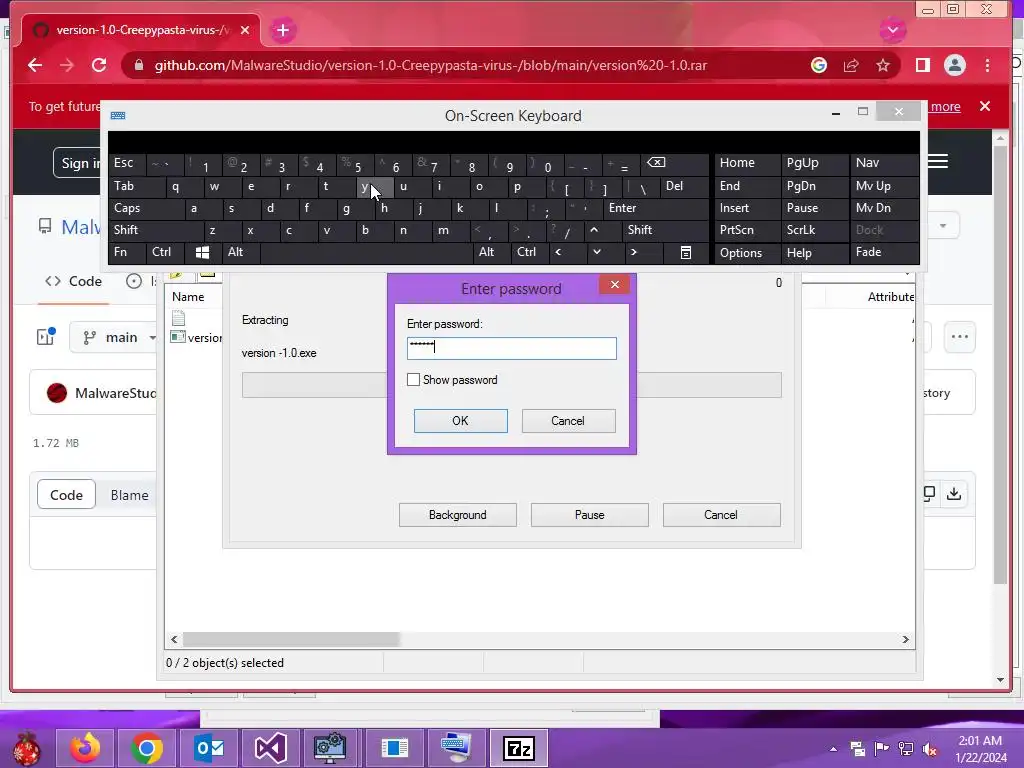
Task: Cancel the extraction in 7-Zip
Action: 721,515
